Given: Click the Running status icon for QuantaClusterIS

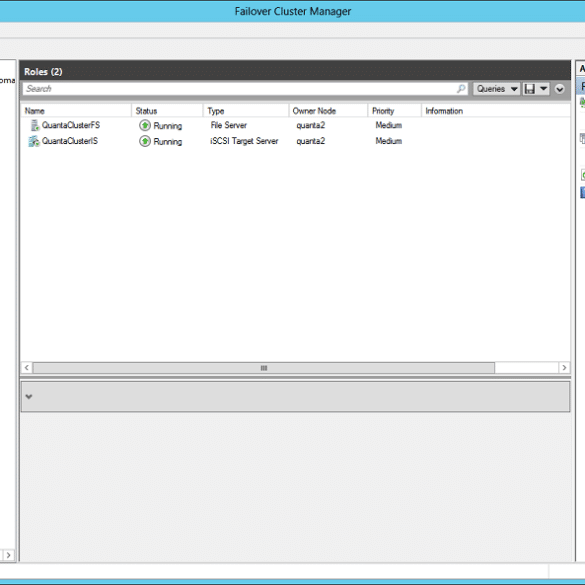Looking at the screenshot, I should coord(145,141).
